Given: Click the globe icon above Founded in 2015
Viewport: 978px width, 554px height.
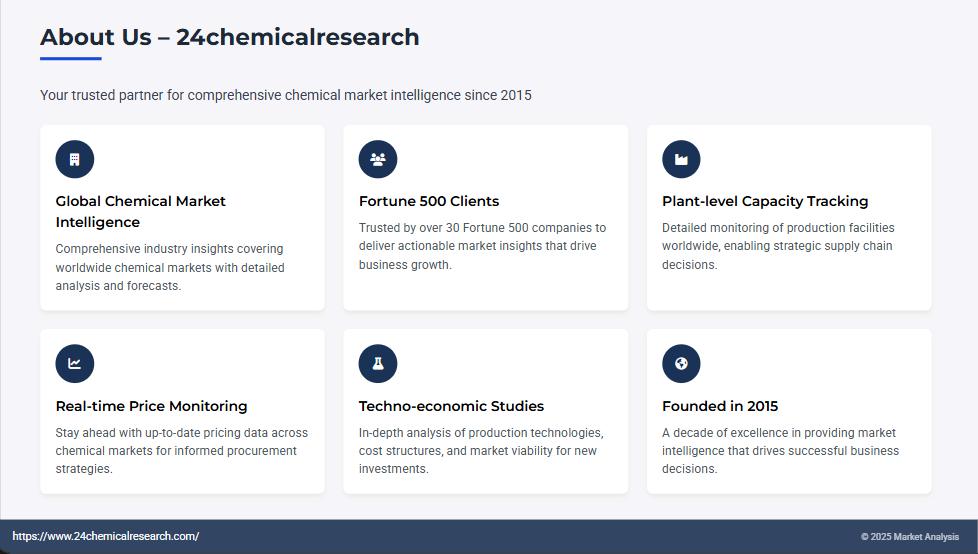Looking at the screenshot, I should (x=681, y=364).
